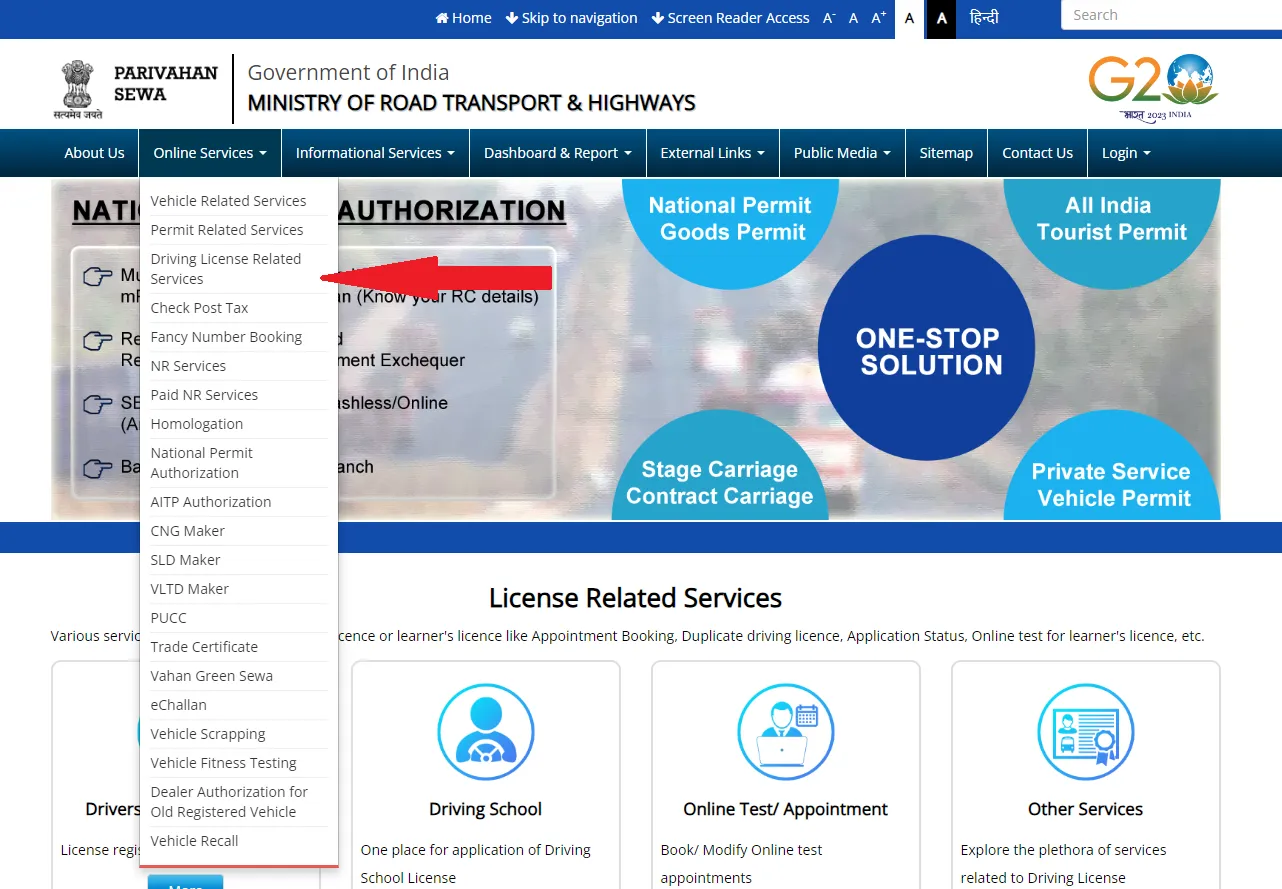The width and height of the screenshot is (1282, 889).
Task: Open About Us page
Action: coord(95,153)
